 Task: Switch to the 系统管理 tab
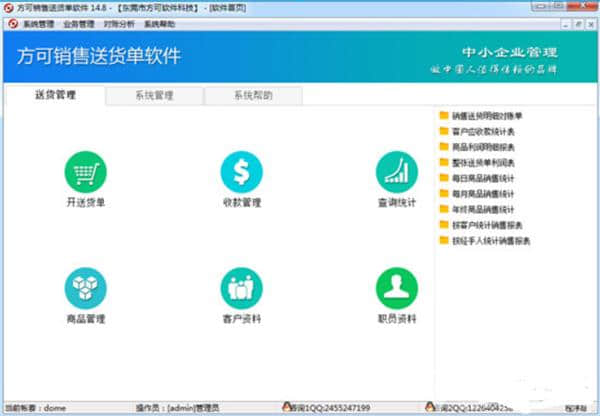pyautogui.click(x=154, y=96)
